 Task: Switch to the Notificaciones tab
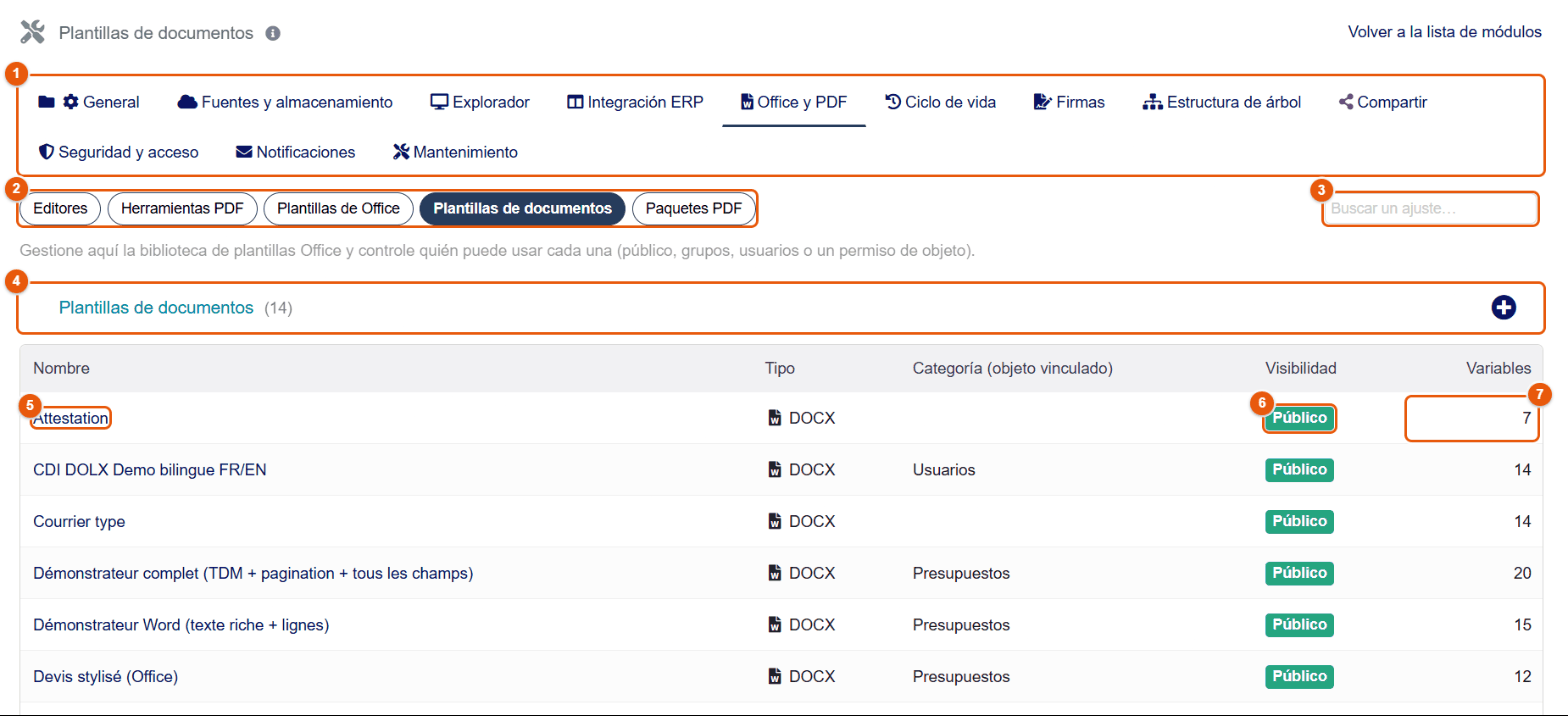click(x=296, y=152)
